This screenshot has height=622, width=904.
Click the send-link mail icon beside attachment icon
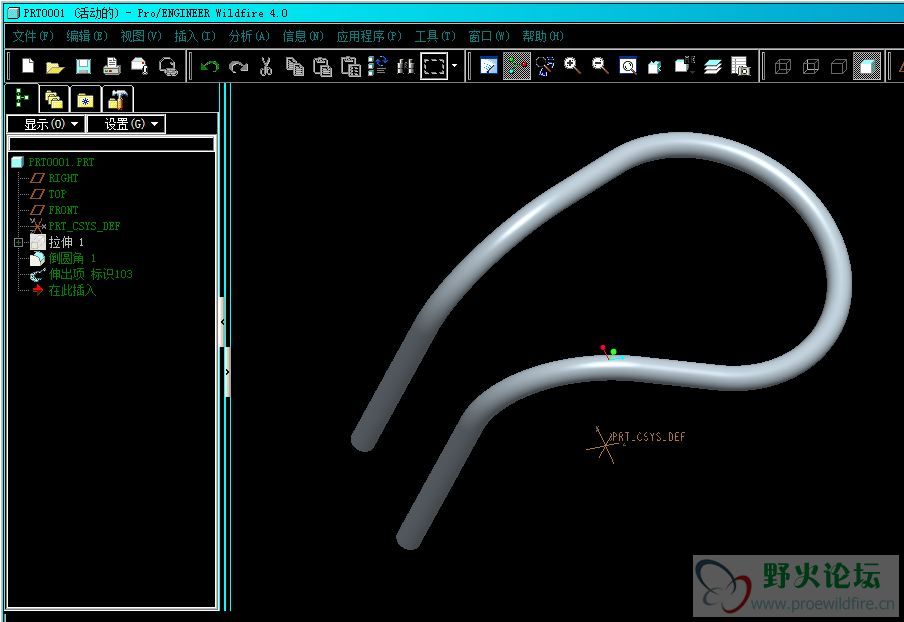(x=168, y=66)
